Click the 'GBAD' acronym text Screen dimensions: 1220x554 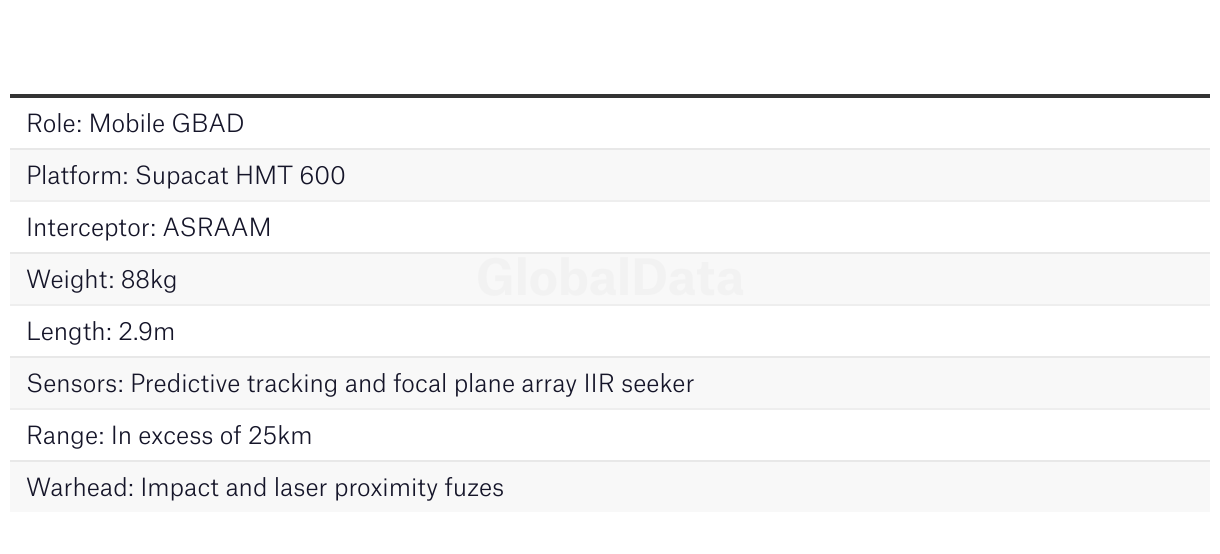coord(208,124)
